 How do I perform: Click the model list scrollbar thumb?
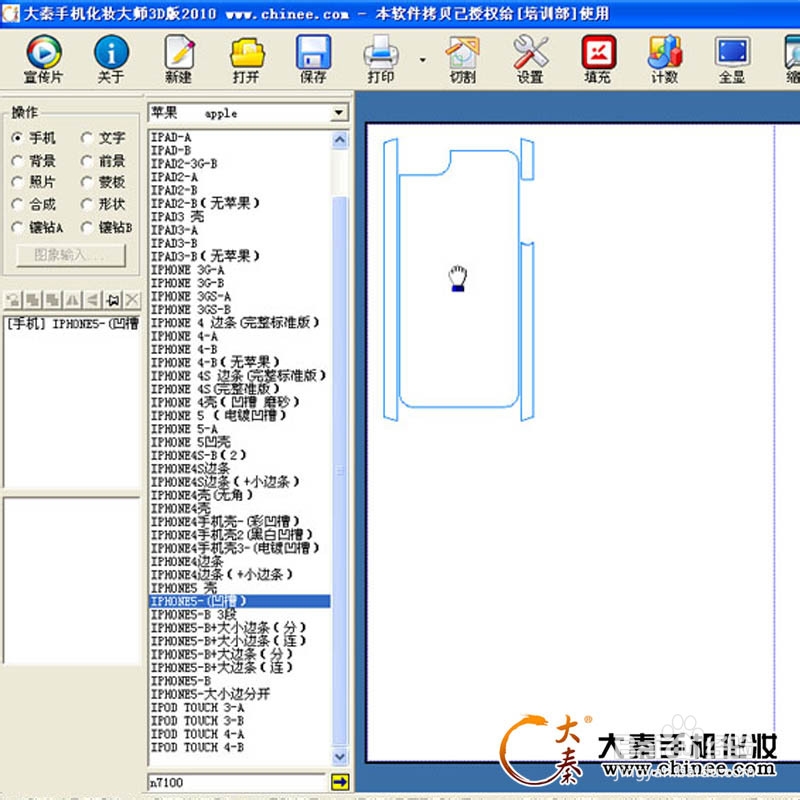click(x=340, y=471)
